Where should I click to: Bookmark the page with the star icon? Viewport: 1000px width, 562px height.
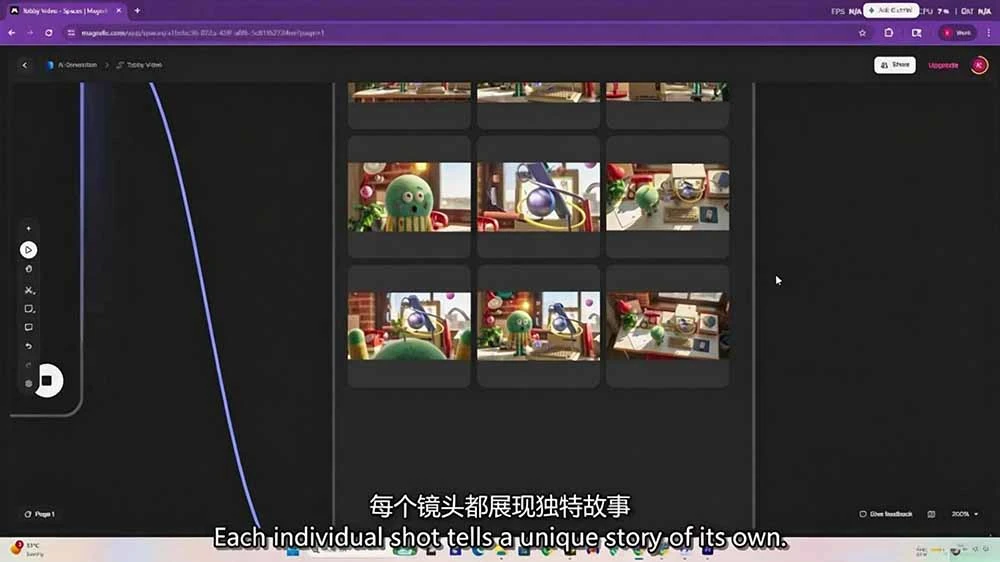(x=862, y=33)
